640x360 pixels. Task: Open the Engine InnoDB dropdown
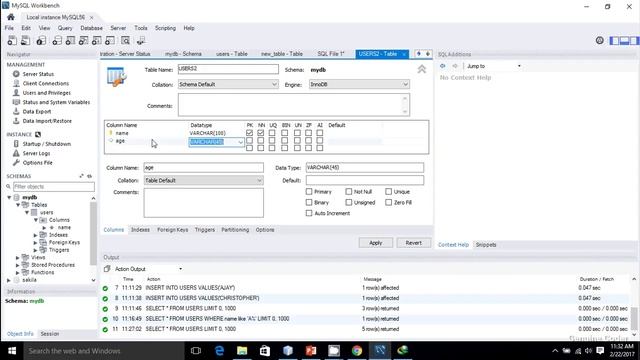[x=359, y=84]
